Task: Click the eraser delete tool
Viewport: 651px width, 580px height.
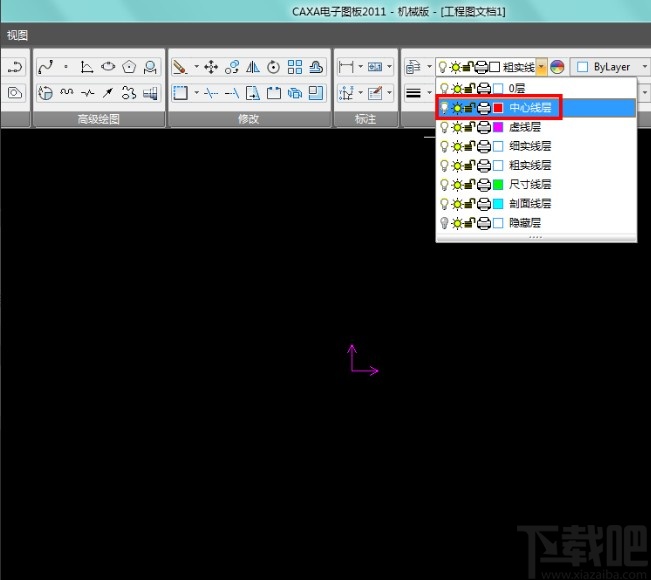Action: (180, 67)
